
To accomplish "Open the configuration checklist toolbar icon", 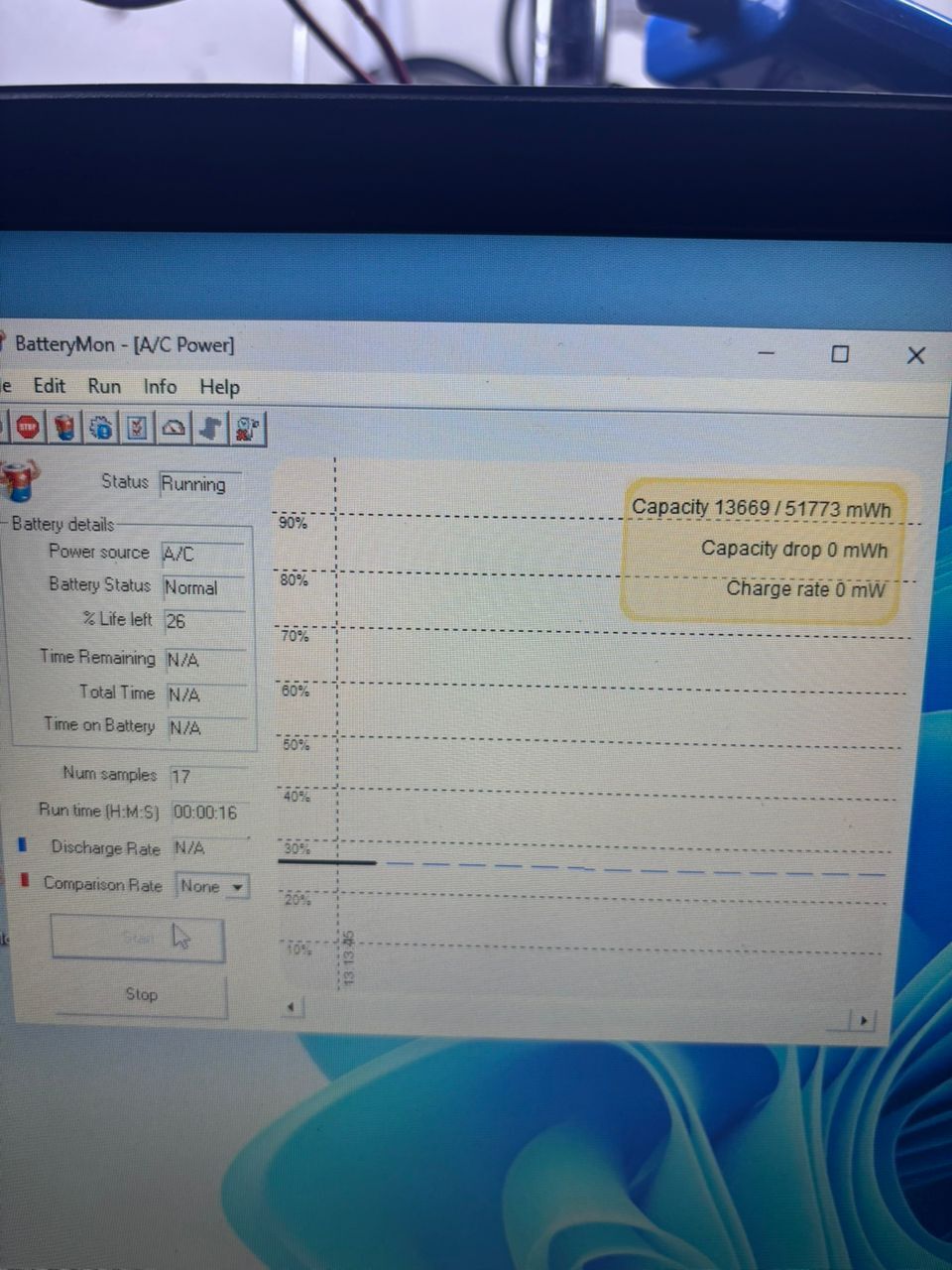I will click(x=137, y=428).
